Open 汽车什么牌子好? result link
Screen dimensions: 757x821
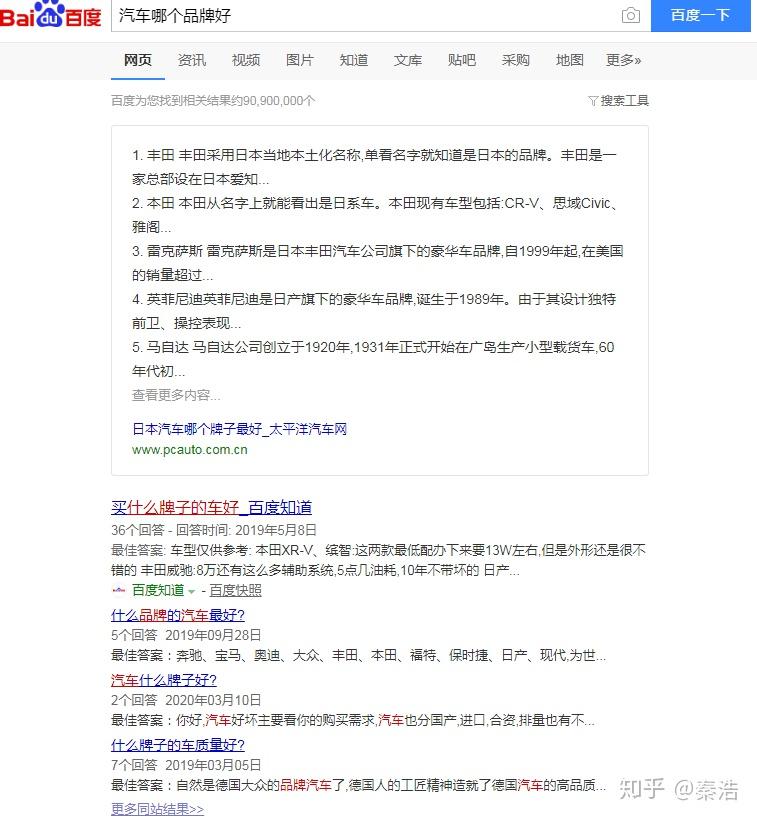click(164, 680)
